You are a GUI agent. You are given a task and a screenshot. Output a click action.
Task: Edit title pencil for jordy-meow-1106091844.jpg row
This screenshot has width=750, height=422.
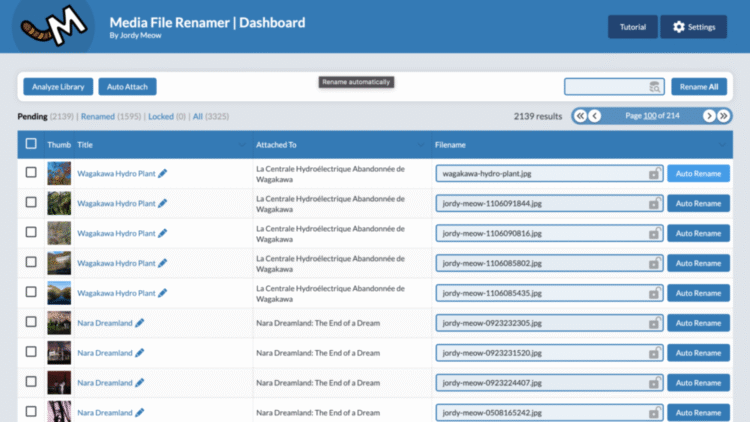[x=163, y=203]
